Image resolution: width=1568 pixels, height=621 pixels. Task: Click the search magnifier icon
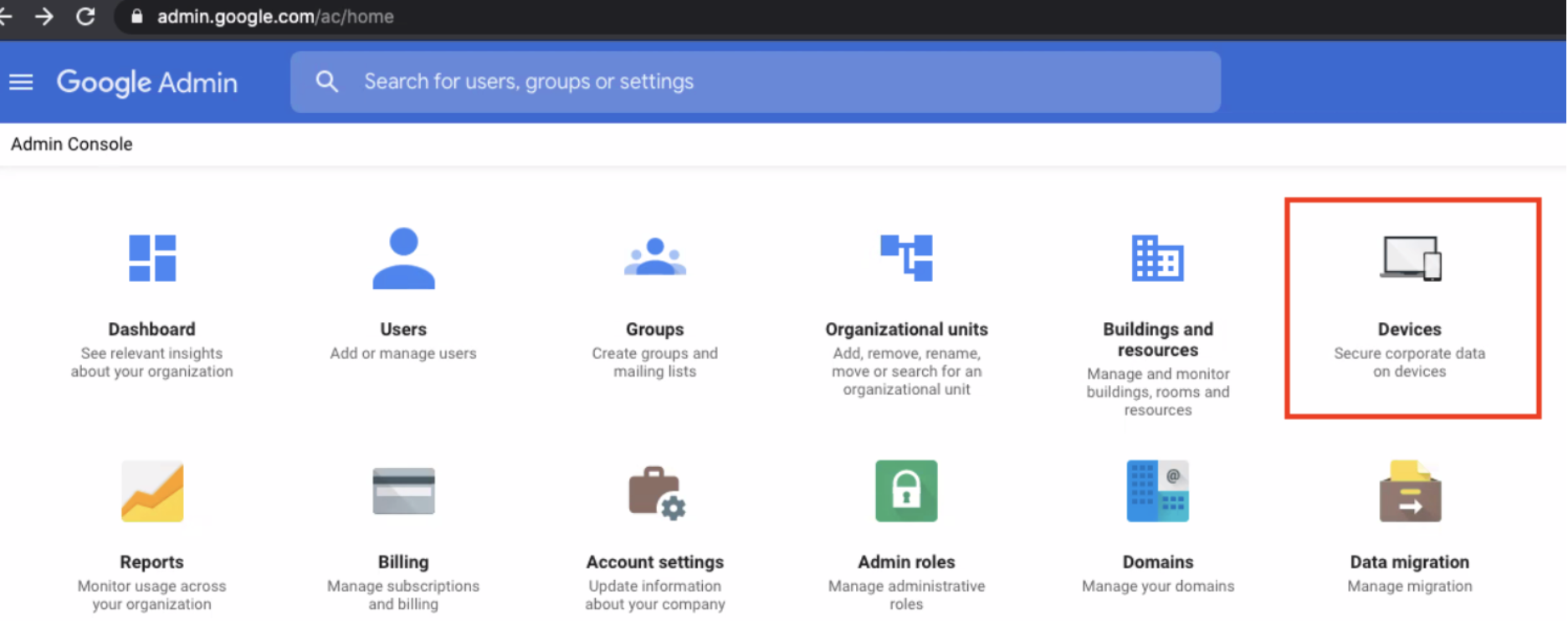tap(327, 81)
